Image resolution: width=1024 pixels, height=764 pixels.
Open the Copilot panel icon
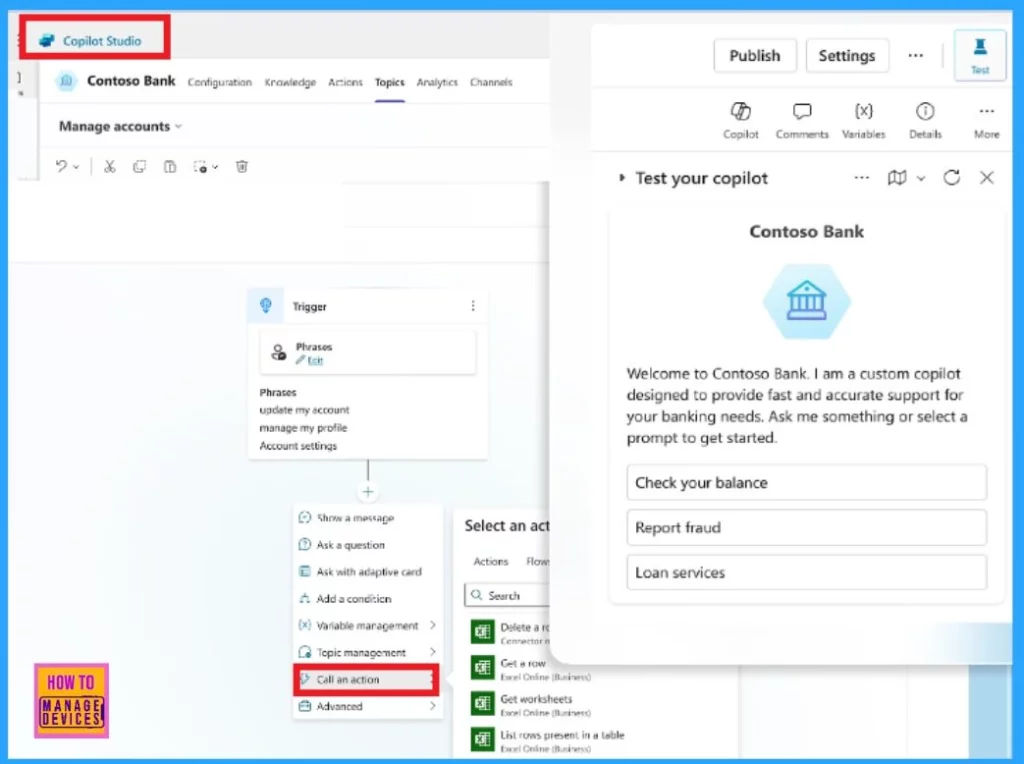coord(741,120)
